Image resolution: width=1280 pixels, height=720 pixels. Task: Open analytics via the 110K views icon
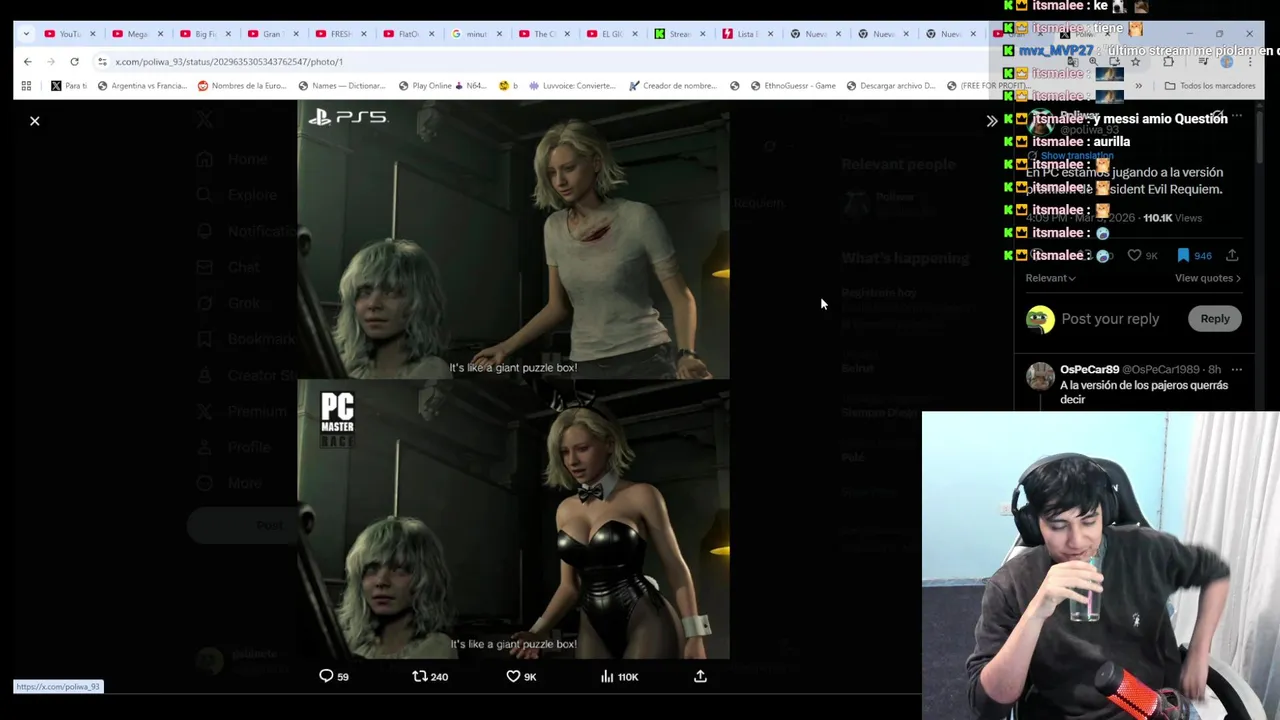click(619, 677)
